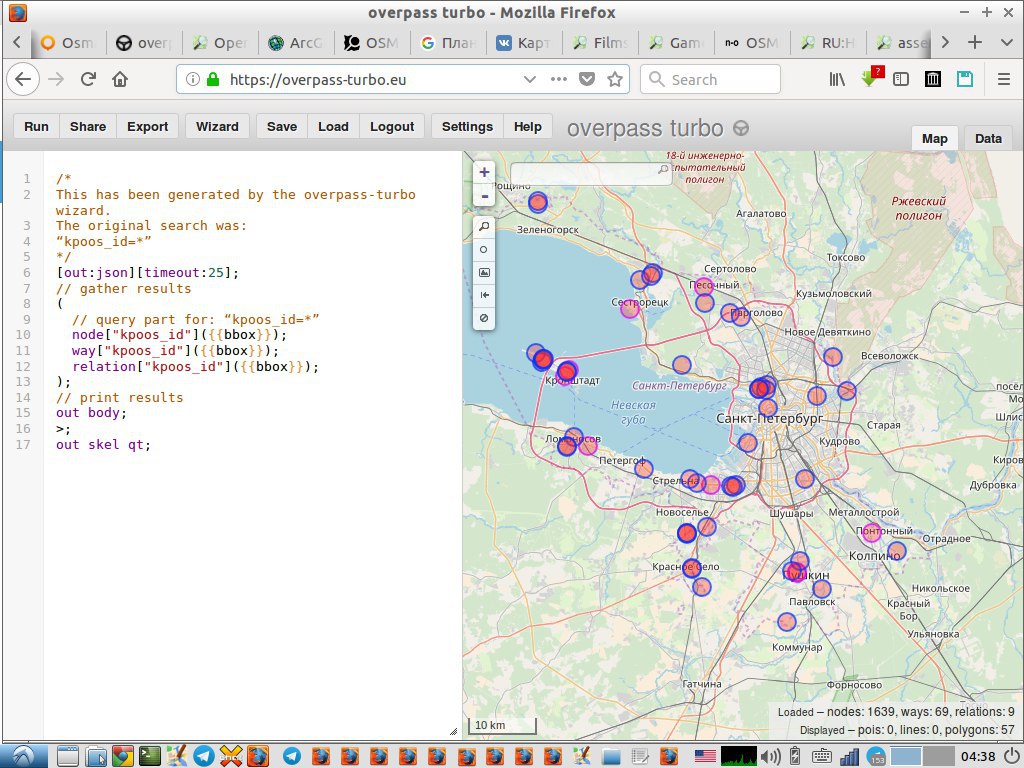Select the Map tab

click(x=934, y=139)
